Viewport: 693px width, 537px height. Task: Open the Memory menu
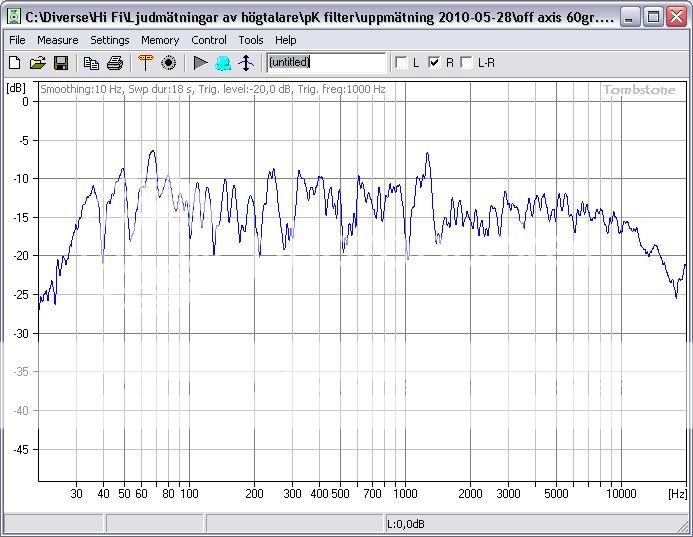coord(160,40)
